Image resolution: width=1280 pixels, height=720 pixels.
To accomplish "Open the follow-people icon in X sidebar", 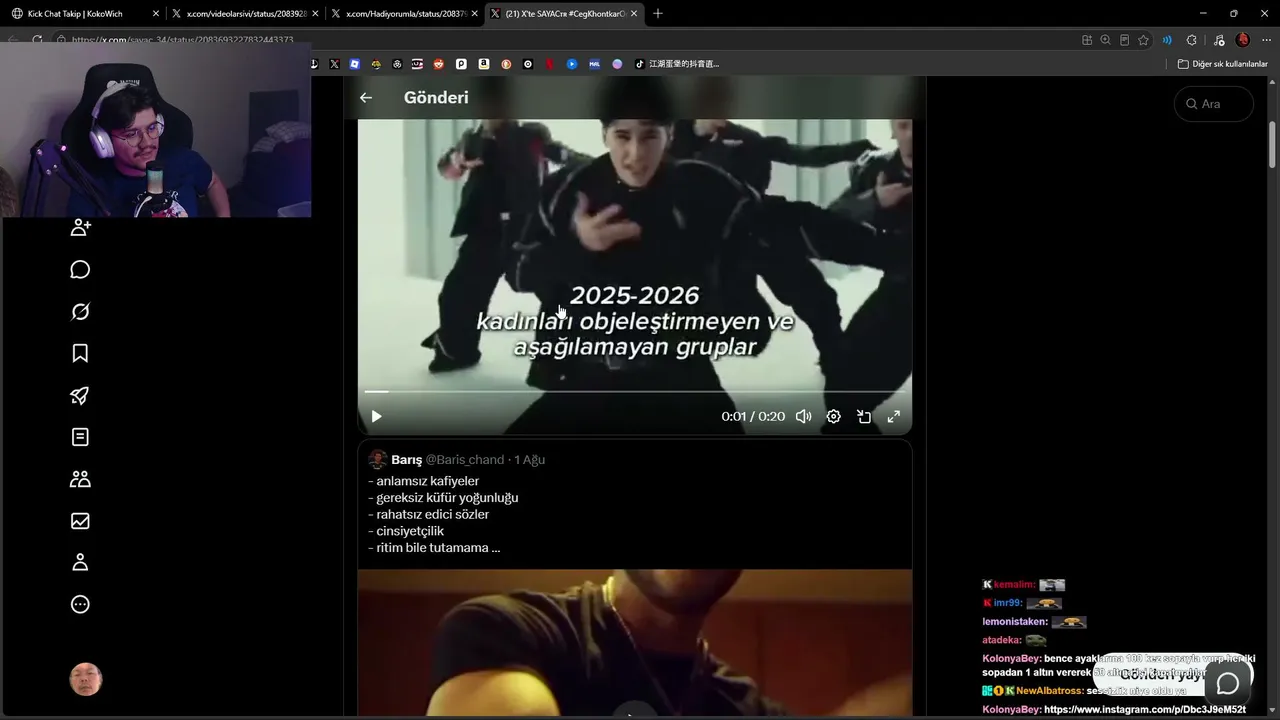I will 81,227.
